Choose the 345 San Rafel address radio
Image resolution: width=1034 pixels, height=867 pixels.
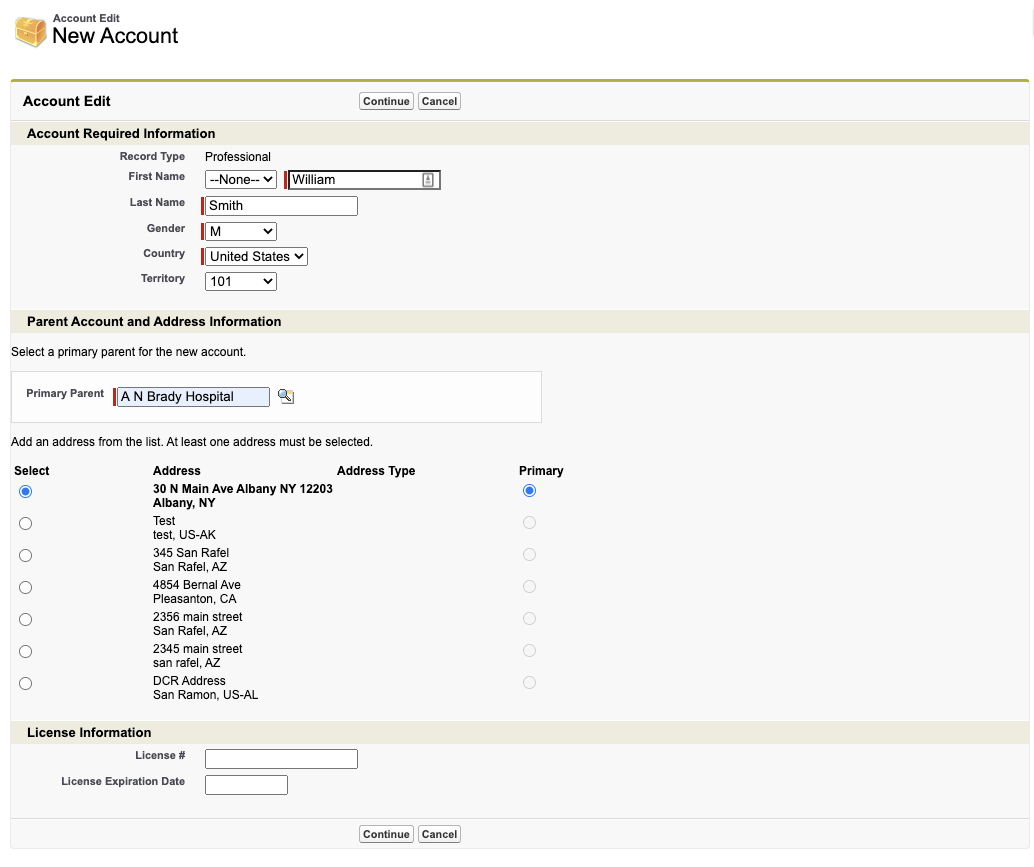click(26, 555)
